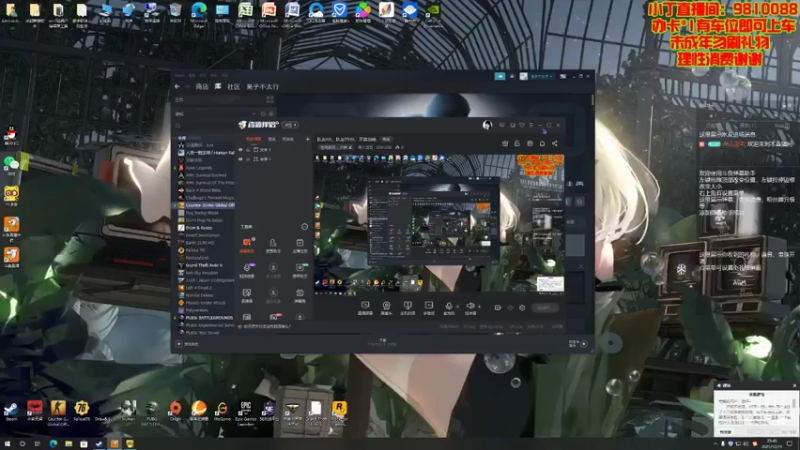Open Epic Games Launcher desktop shortcut

click(245, 412)
